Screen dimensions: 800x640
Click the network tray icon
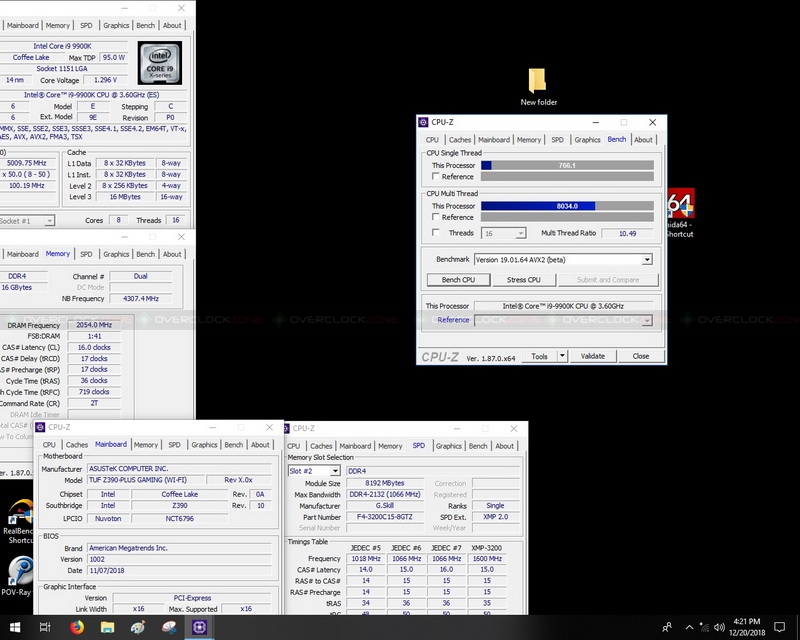(x=704, y=627)
